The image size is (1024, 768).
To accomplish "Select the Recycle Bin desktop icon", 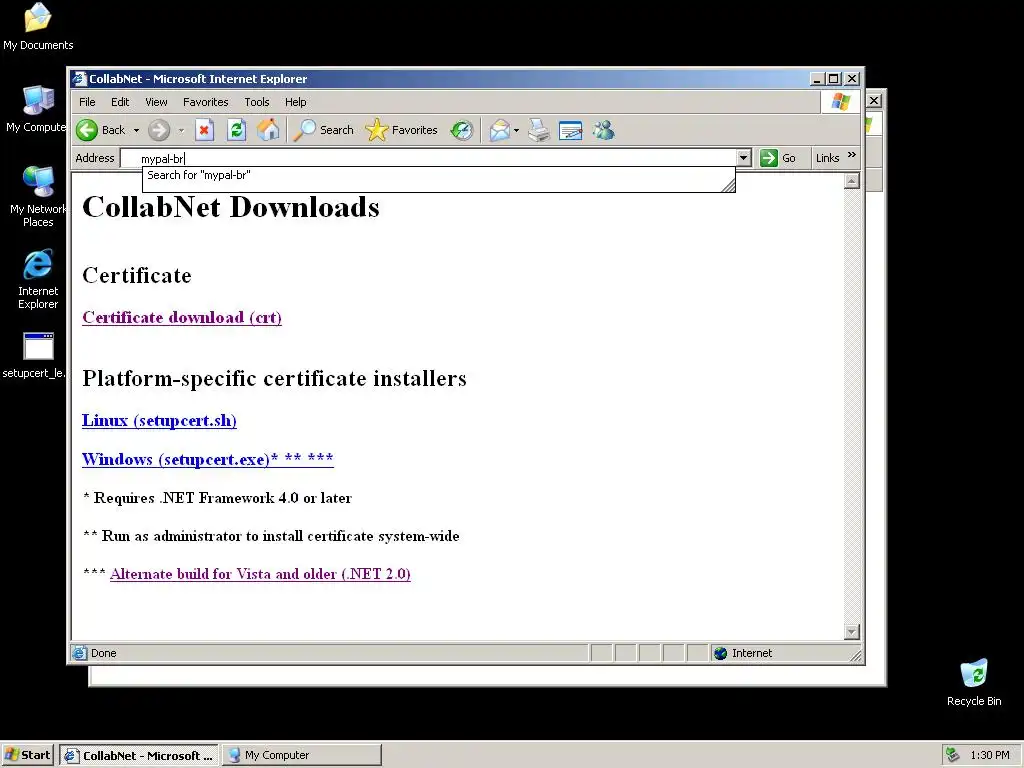I will pos(974,682).
